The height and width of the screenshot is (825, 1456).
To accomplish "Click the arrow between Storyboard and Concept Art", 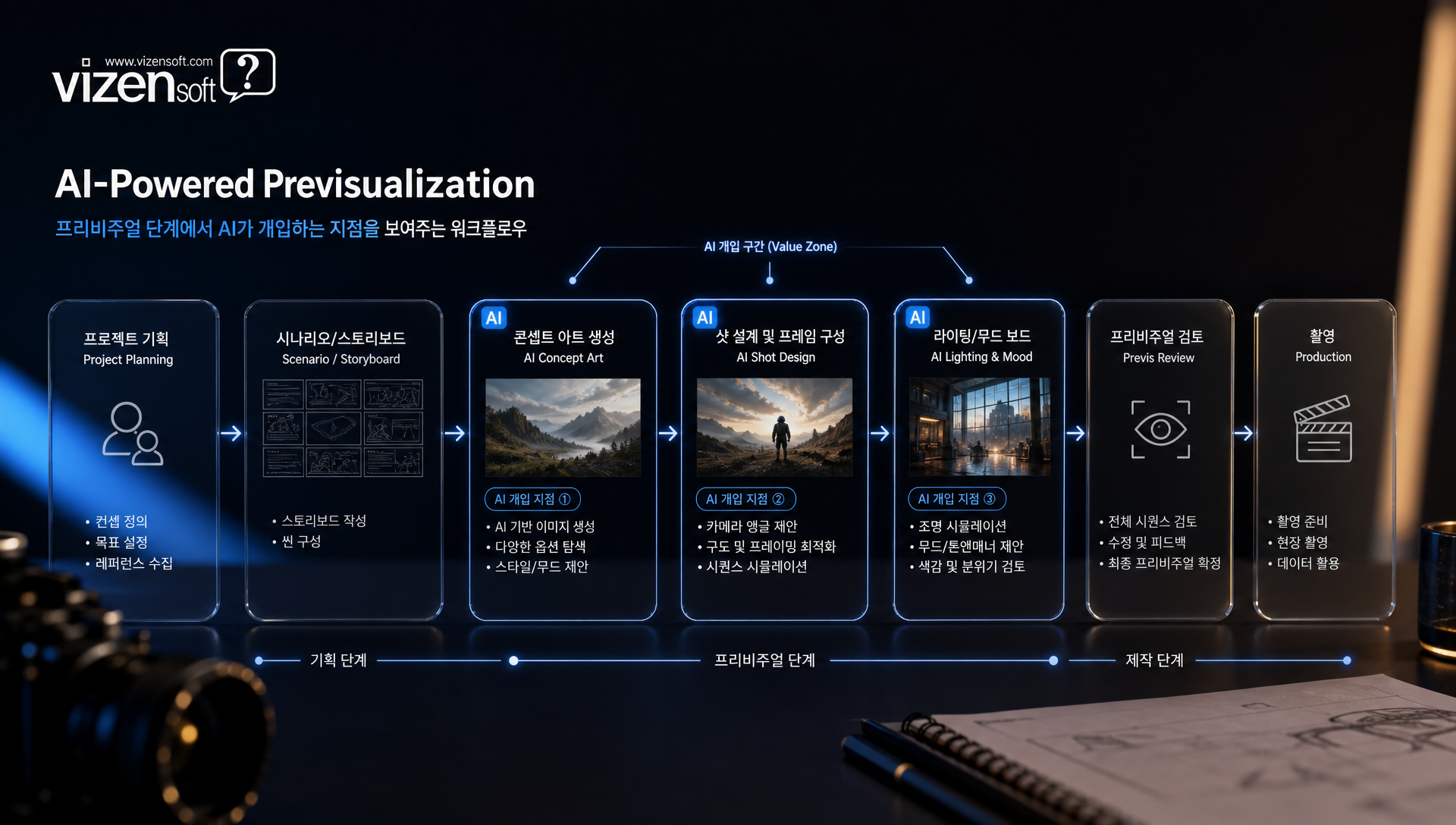I will coord(455,434).
